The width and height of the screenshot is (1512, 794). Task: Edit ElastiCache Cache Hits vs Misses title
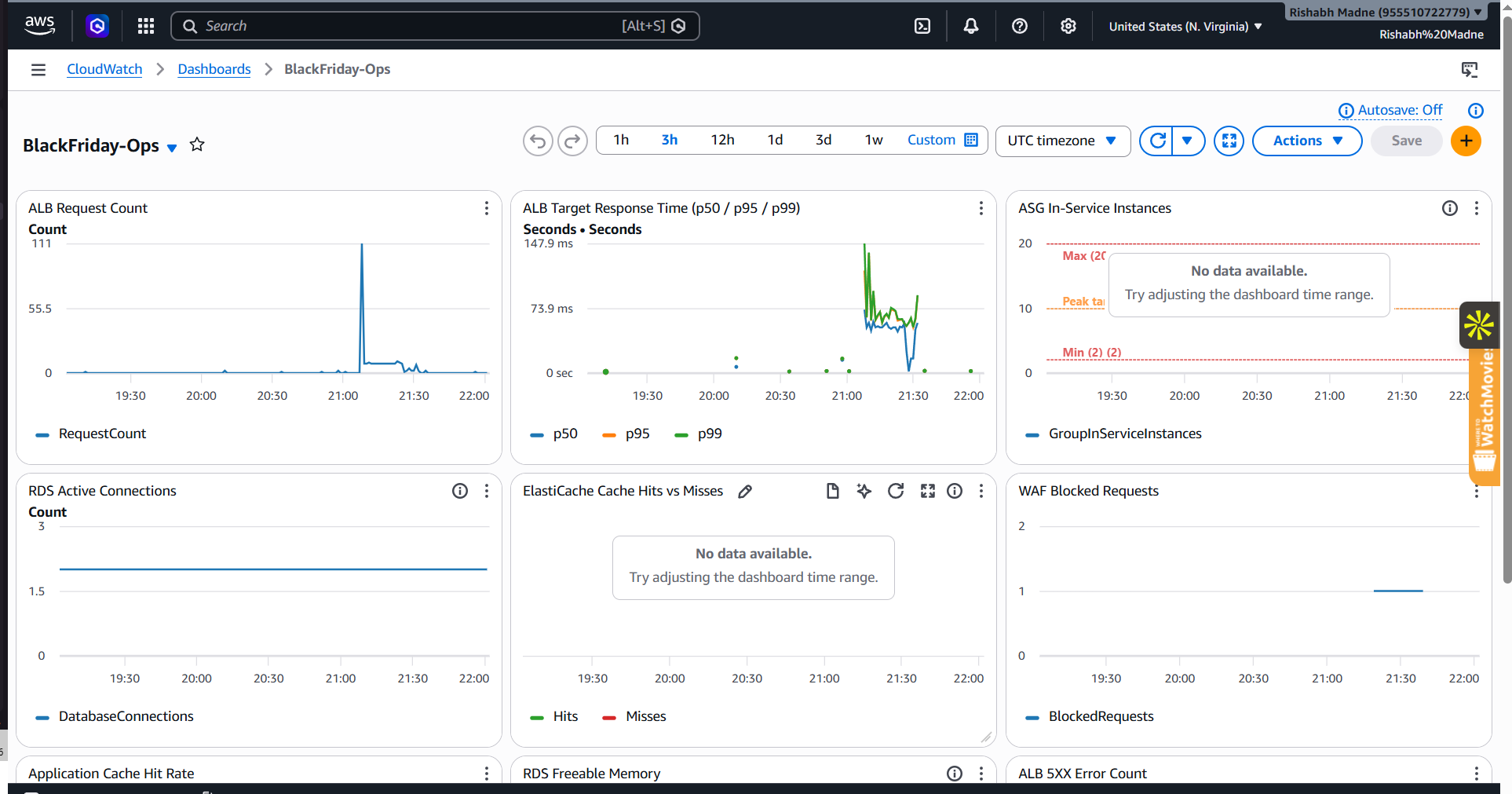pos(745,492)
